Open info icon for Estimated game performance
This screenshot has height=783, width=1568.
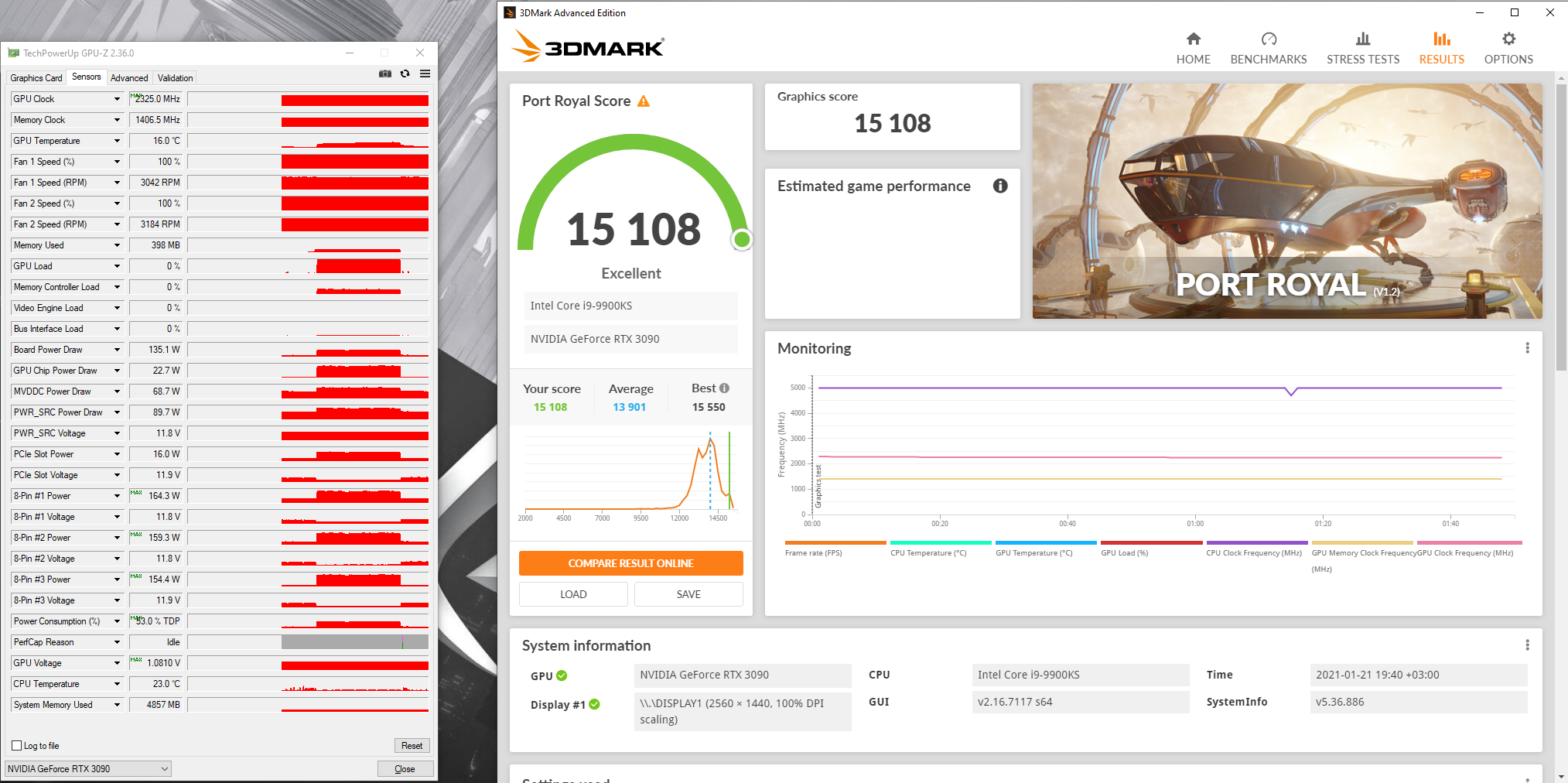[x=1000, y=186]
